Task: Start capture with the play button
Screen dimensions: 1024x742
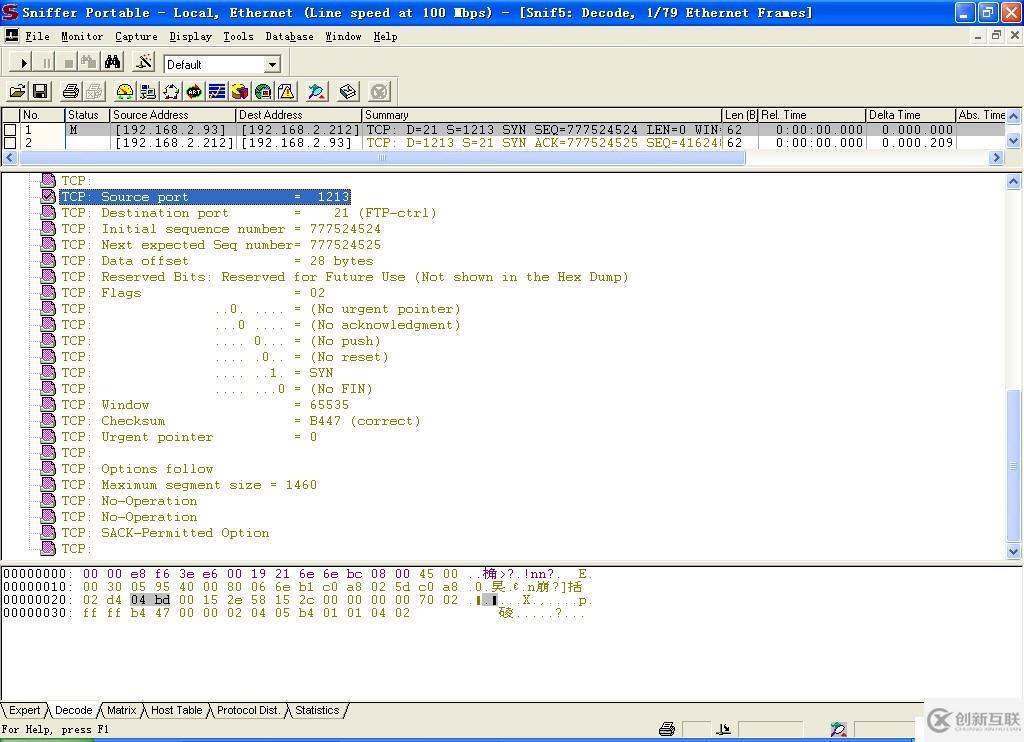Action: tap(24, 63)
